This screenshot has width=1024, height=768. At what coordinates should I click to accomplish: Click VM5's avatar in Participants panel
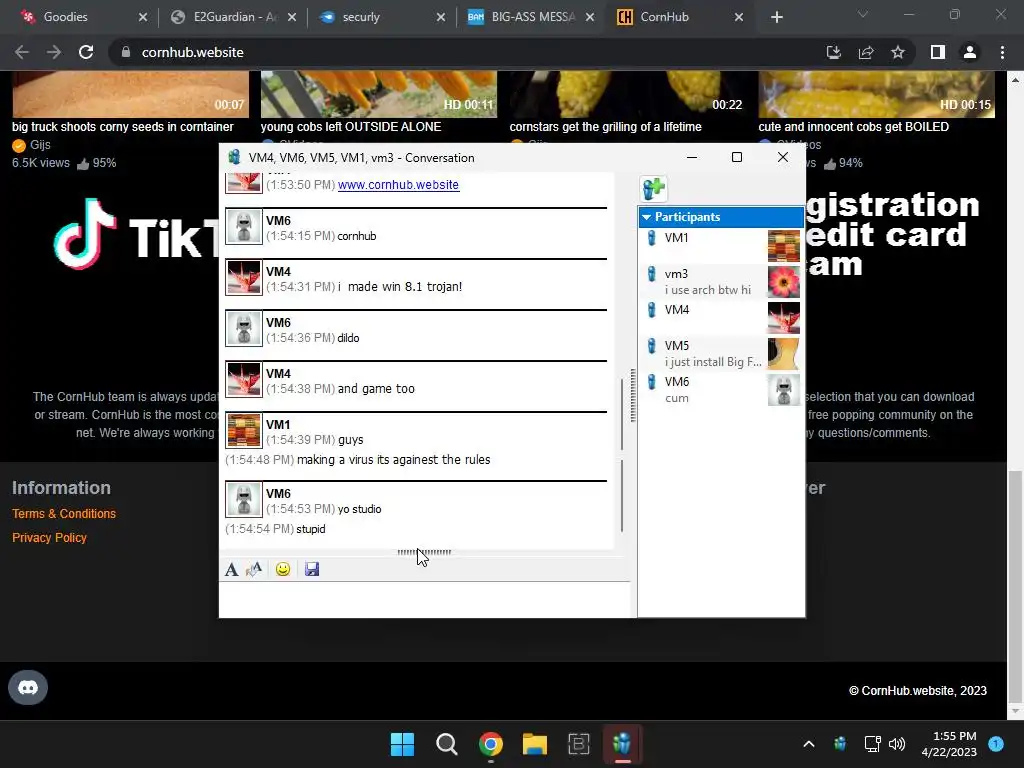point(784,354)
